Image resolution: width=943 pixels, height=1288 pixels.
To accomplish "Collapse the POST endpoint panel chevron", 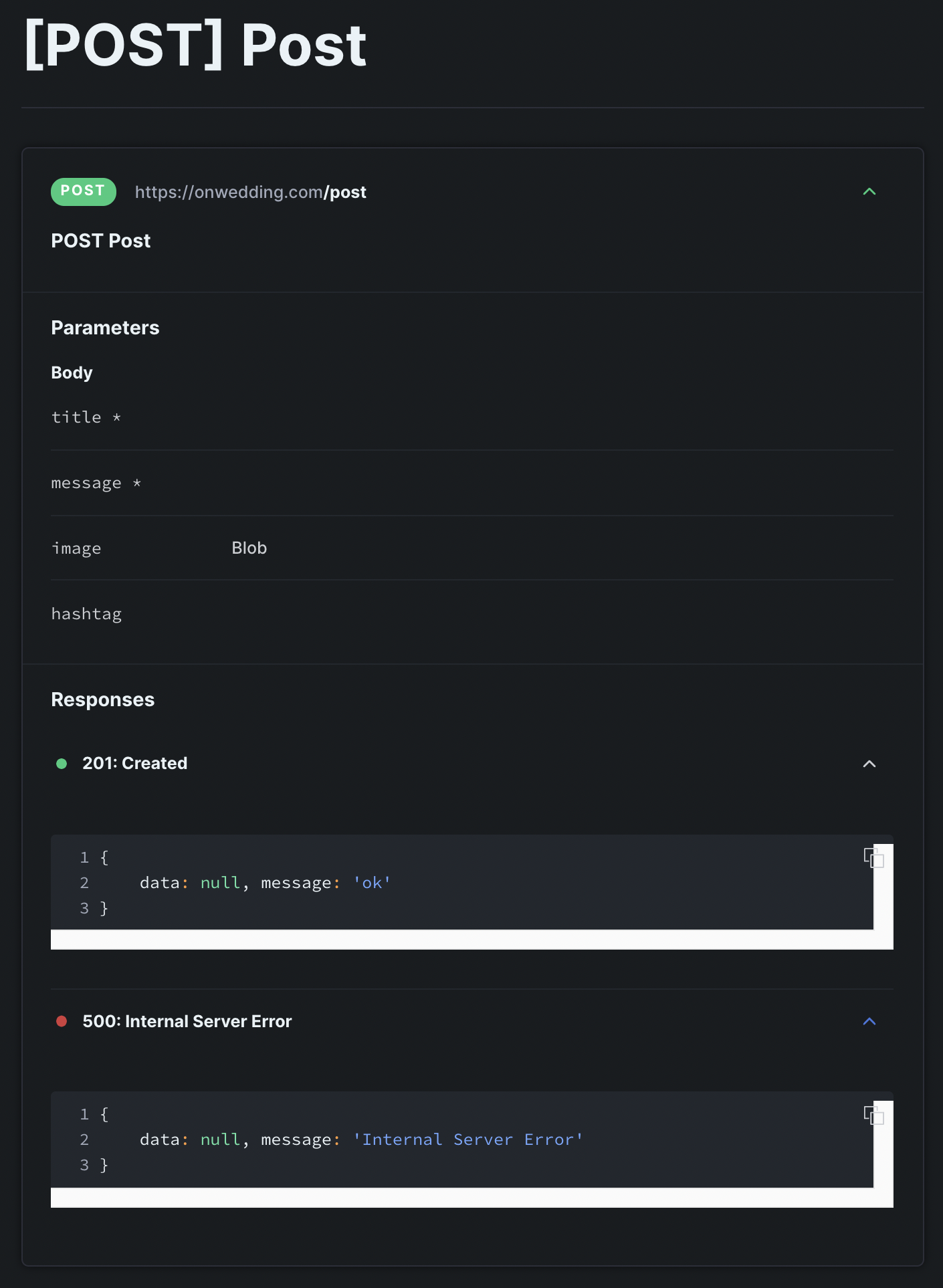I will click(x=869, y=192).
